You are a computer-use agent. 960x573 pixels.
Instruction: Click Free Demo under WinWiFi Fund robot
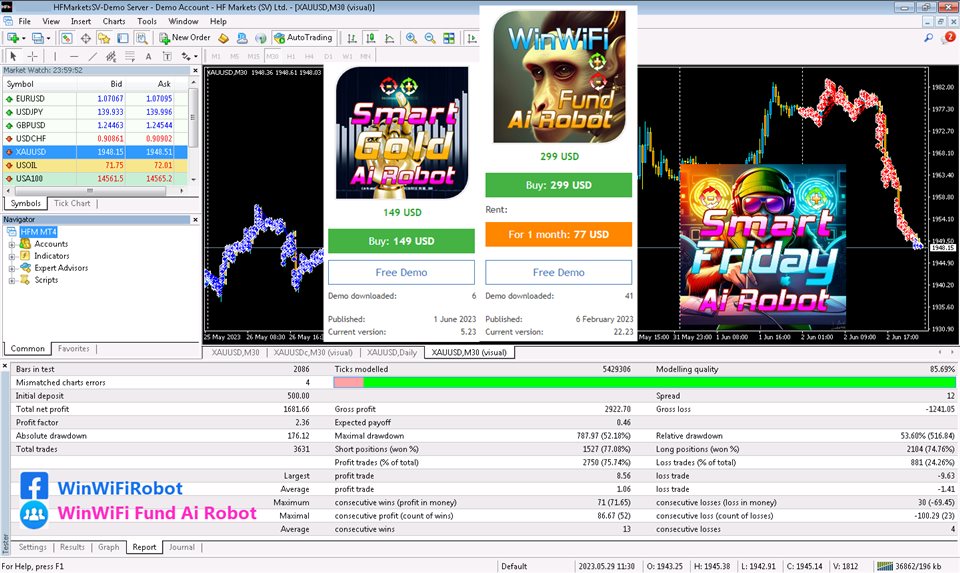pos(558,272)
